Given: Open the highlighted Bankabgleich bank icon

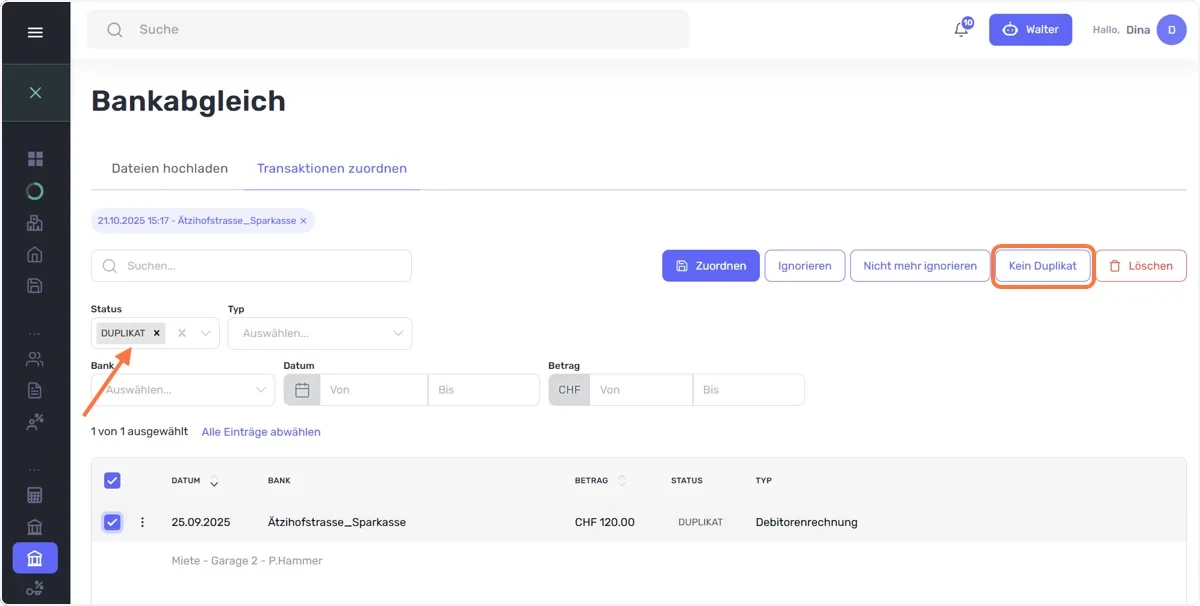Looking at the screenshot, I should pyautogui.click(x=35, y=558).
